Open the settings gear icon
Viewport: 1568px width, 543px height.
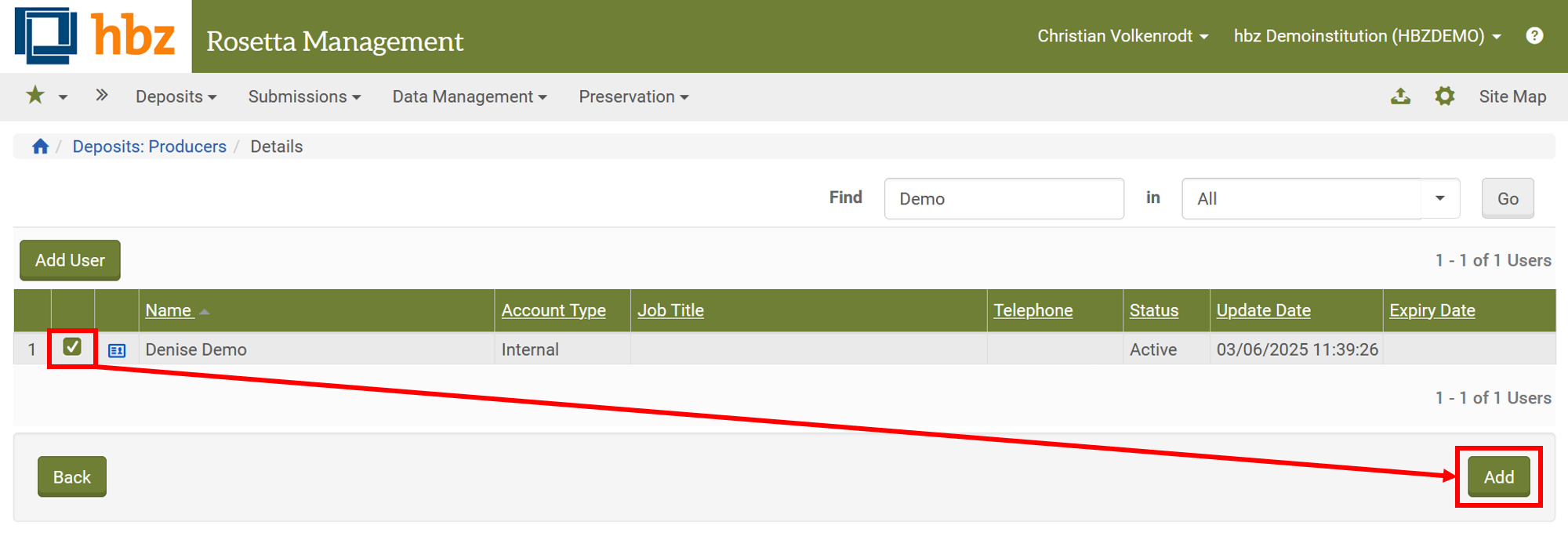[x=1444, y=96]
